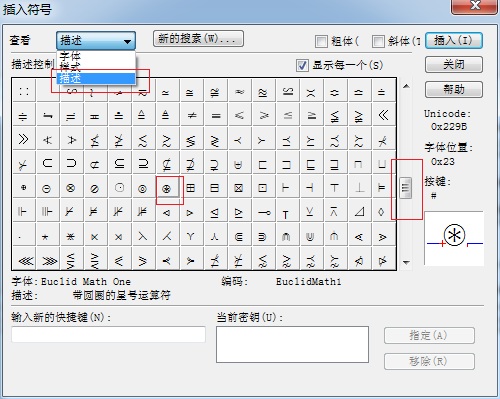Click the font position value 0x23
This screenshot has width=500, height=399.
pos(443,162)
